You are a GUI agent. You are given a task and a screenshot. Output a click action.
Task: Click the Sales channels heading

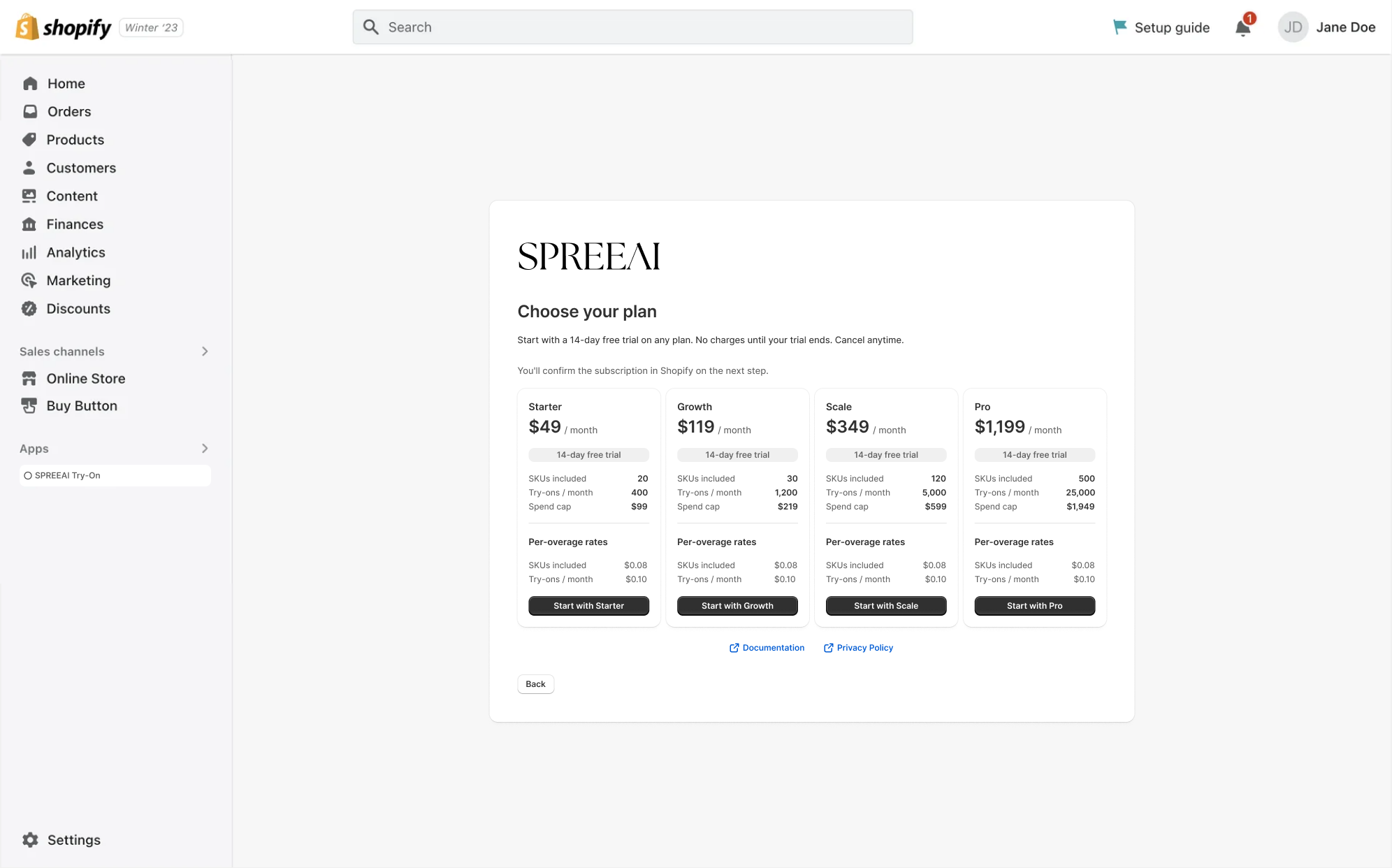[62, 352]
